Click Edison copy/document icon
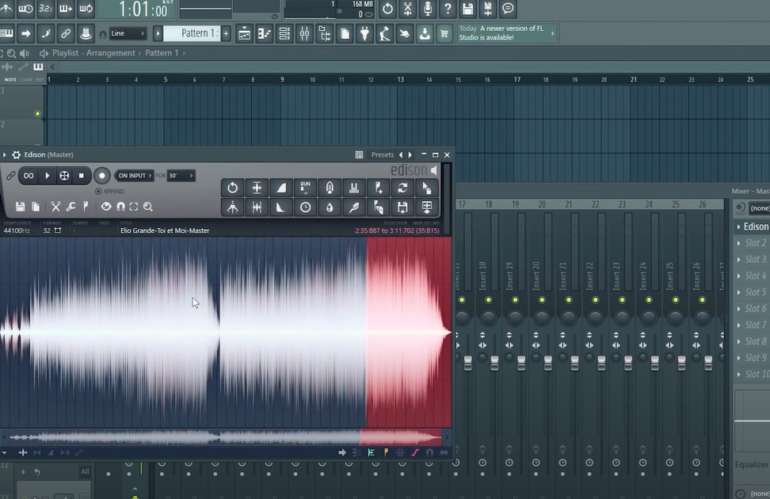The image size is (770, 499). (36, 207)
